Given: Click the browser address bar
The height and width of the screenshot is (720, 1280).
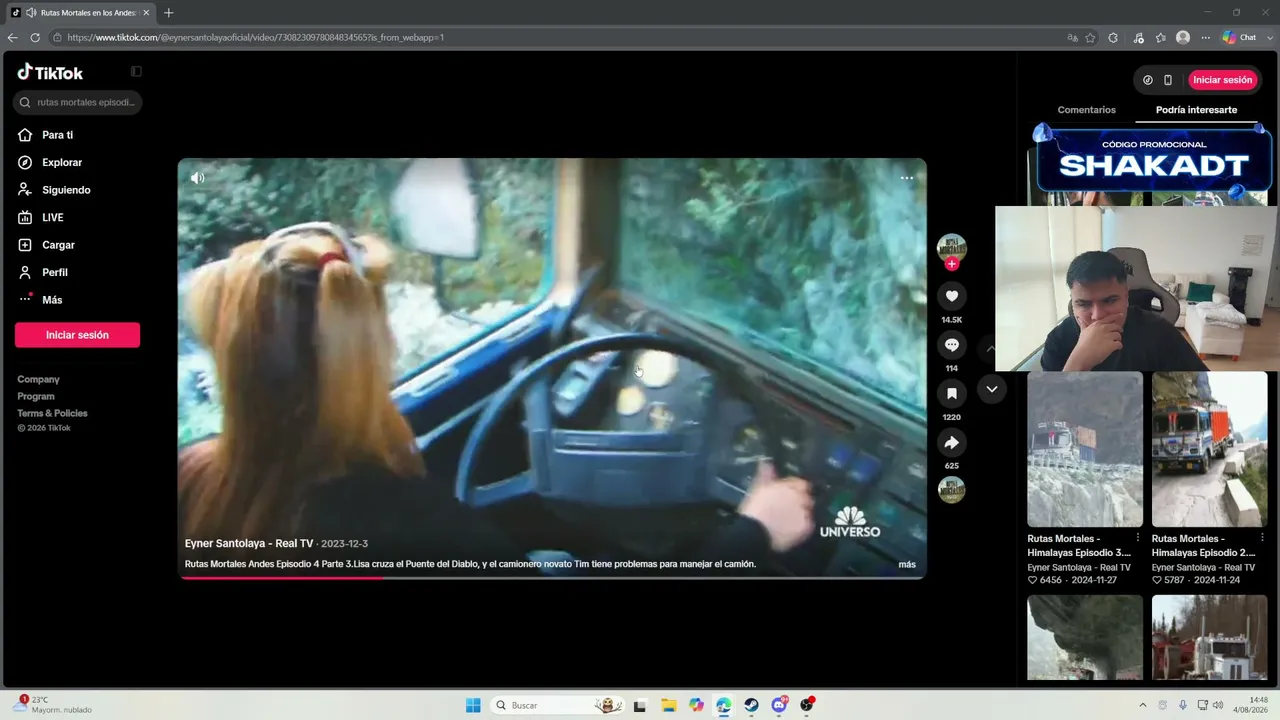Looking at the screenshot, I should click(555, 38).
